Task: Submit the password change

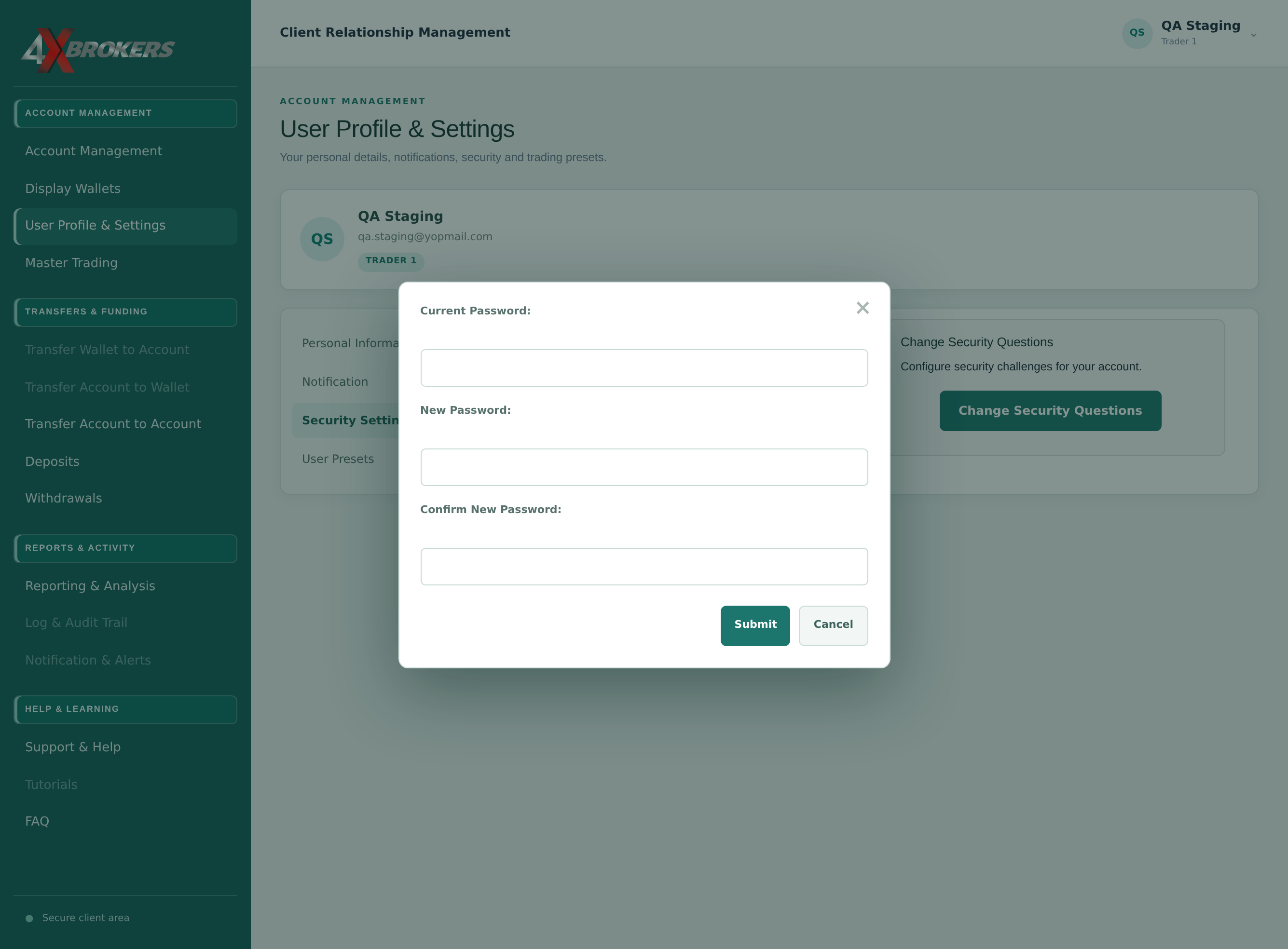Action: 755,625
